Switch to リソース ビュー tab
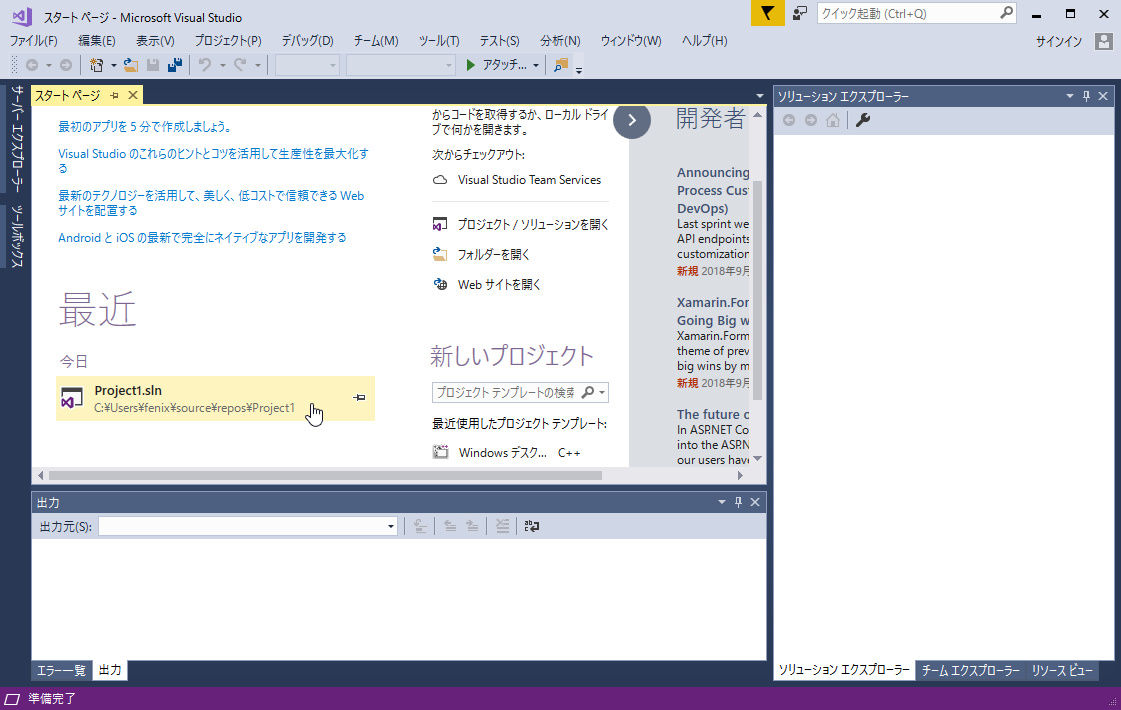 pyautogui.click(x=1062, y=670)
